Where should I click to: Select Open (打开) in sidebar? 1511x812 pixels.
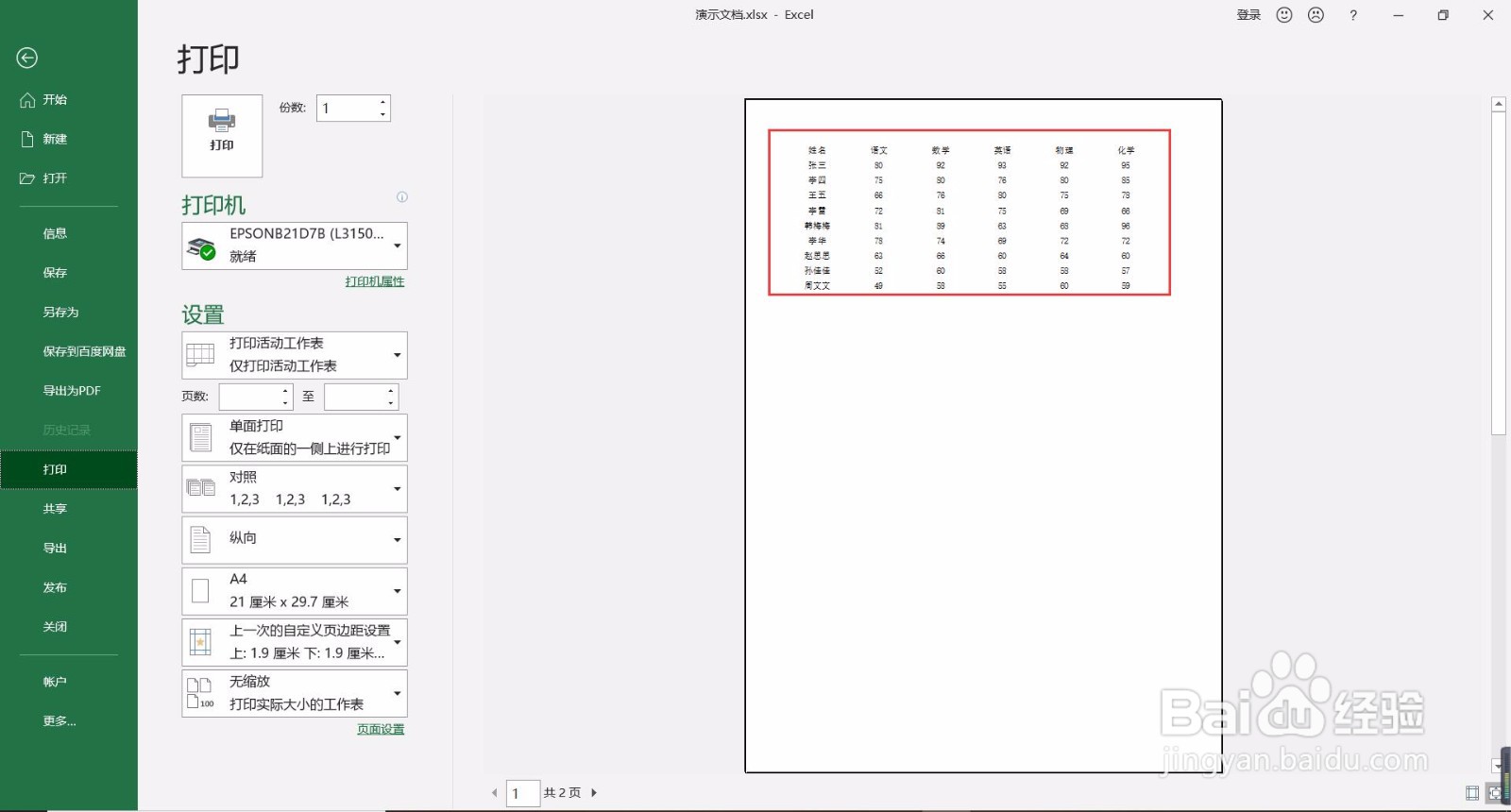(68, 178)
